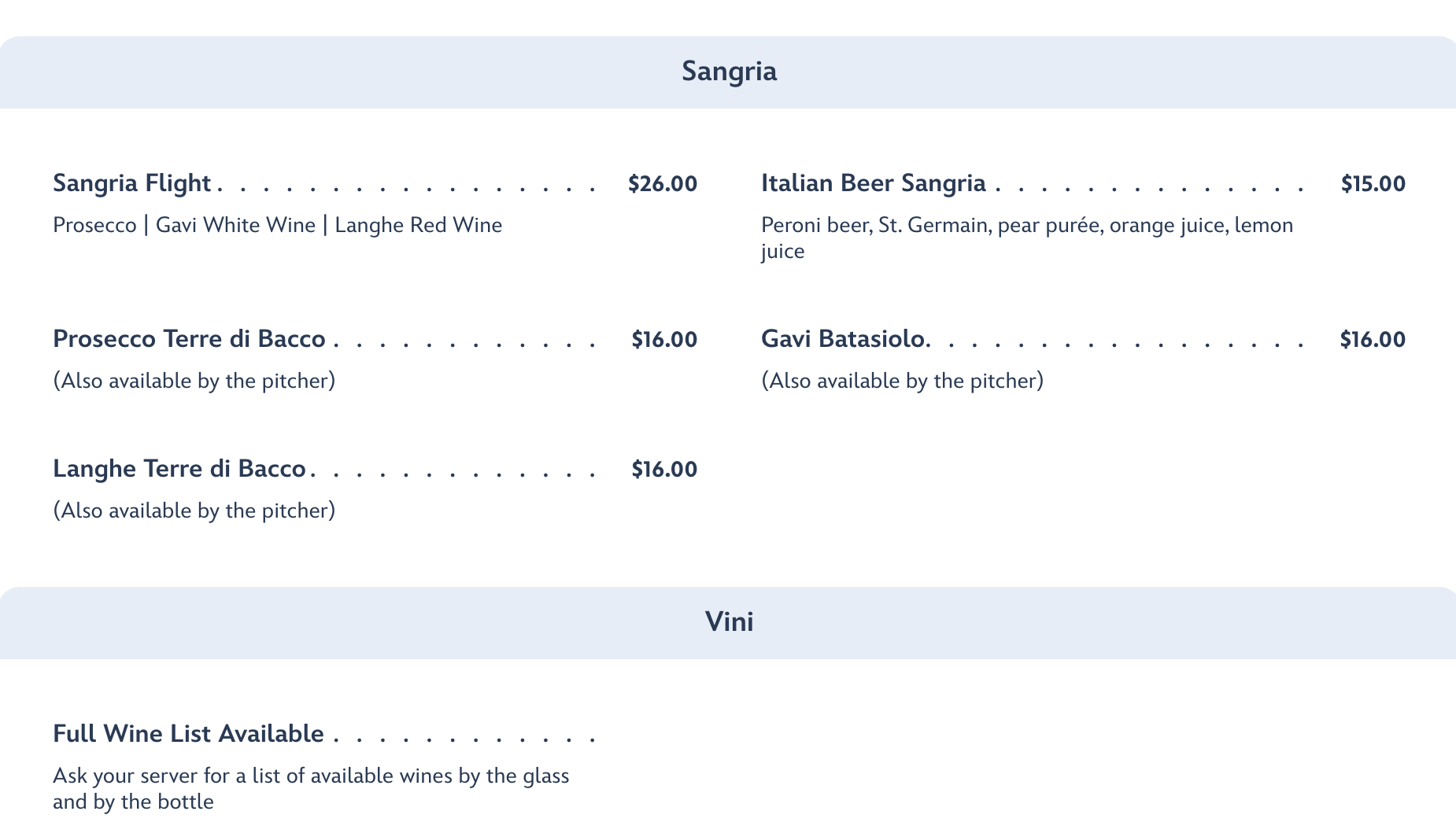The width and height of the screenshot is (1456, 837).
Task: Select the Sangria Flight item title
Action: 131,183
